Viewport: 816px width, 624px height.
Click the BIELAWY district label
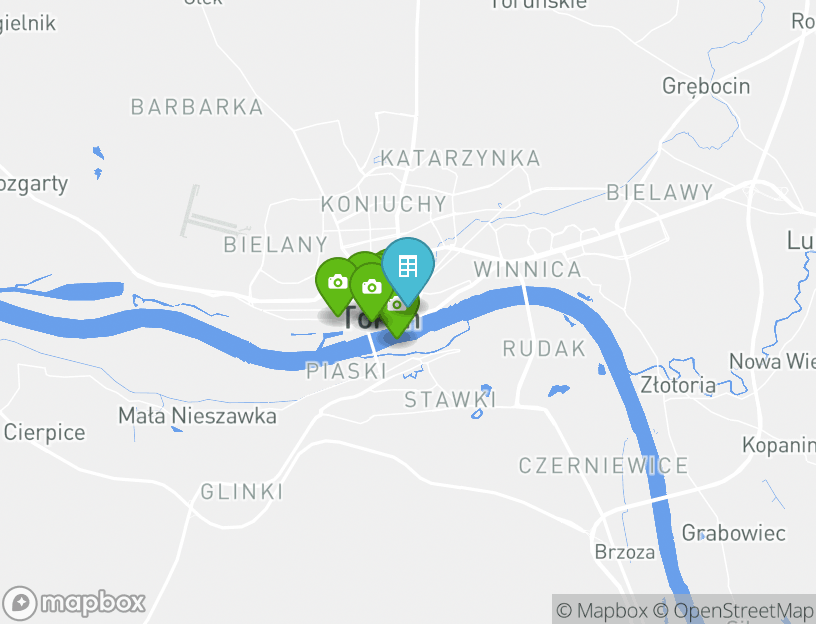tap(660, 193)
